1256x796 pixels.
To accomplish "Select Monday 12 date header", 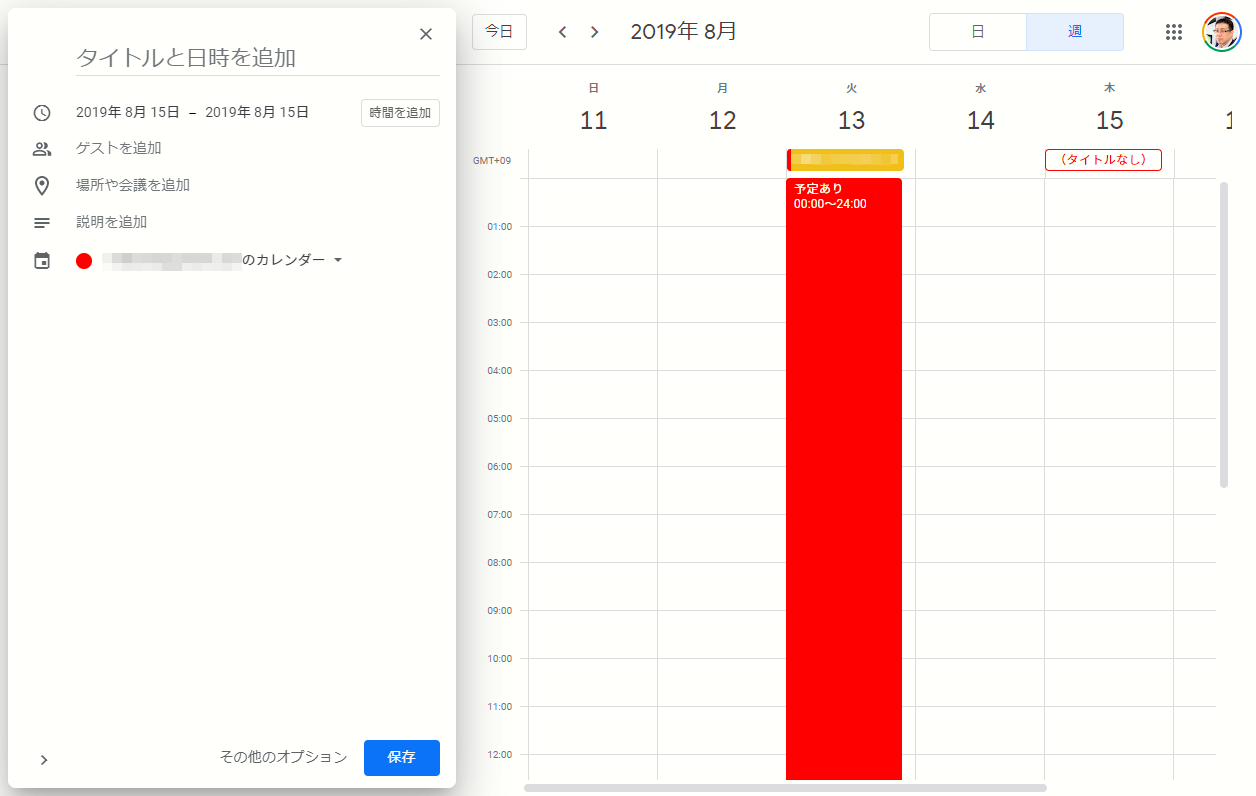I will click(x=722, y=120).
